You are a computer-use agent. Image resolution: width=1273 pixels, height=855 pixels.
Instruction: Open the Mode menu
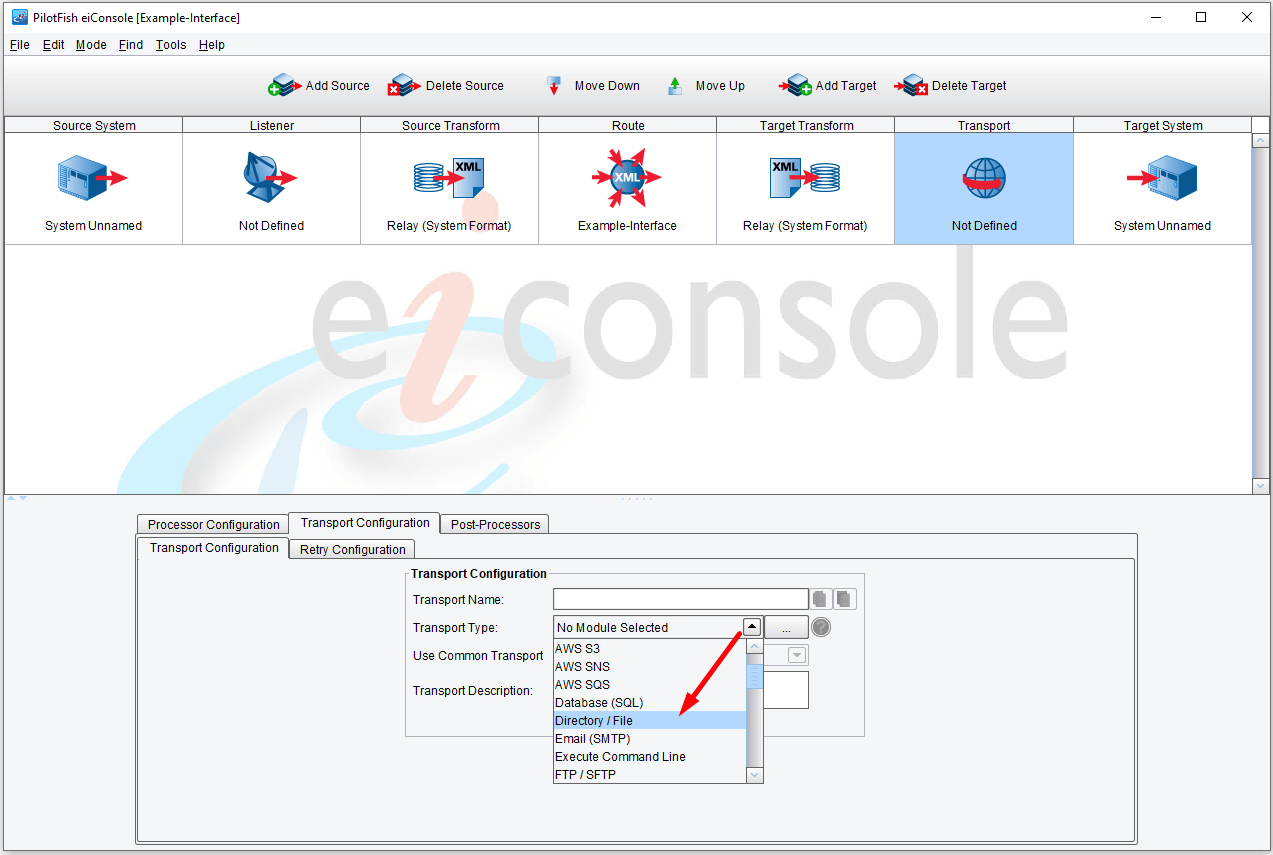click(91, 45)
